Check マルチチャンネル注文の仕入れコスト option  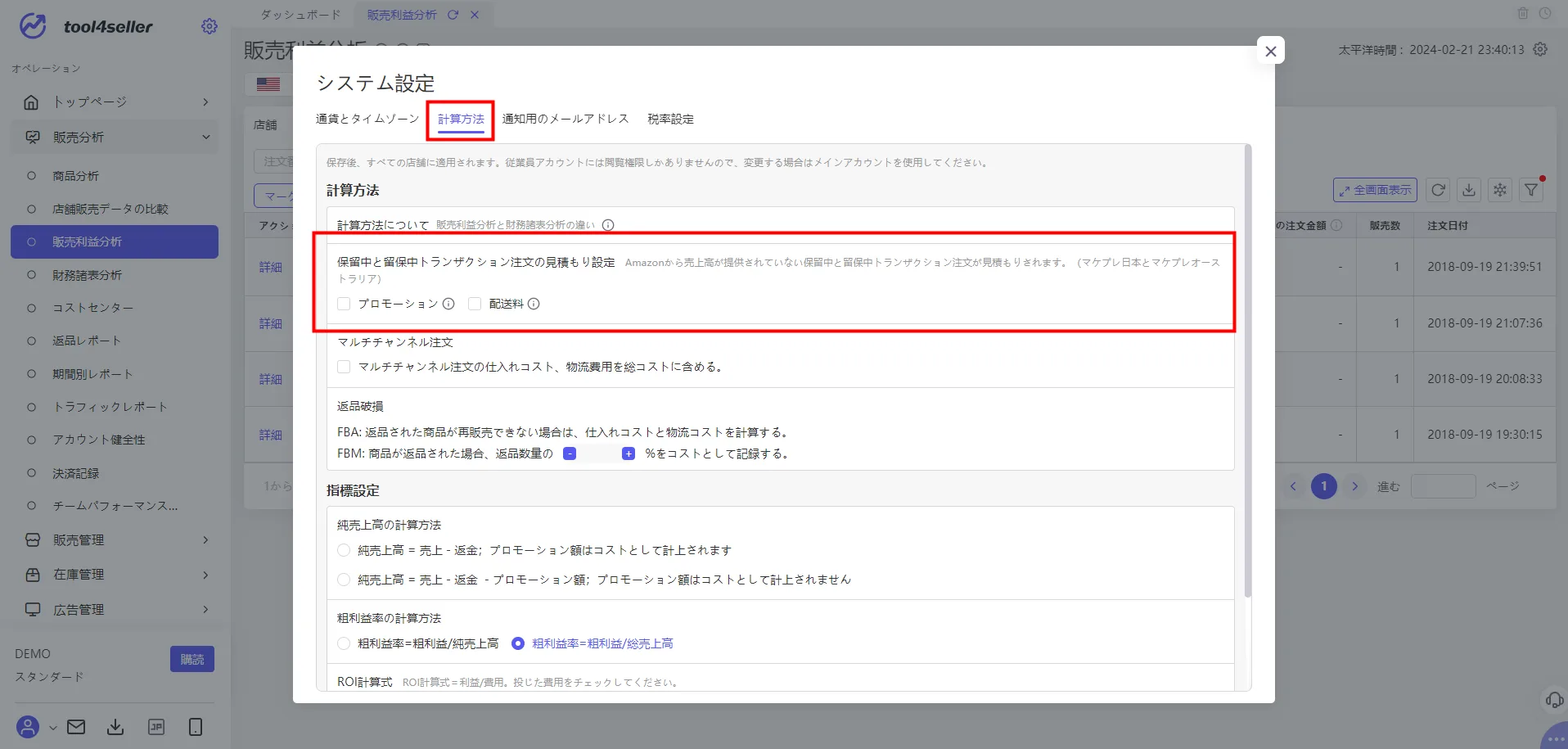[x=344, y=367]
